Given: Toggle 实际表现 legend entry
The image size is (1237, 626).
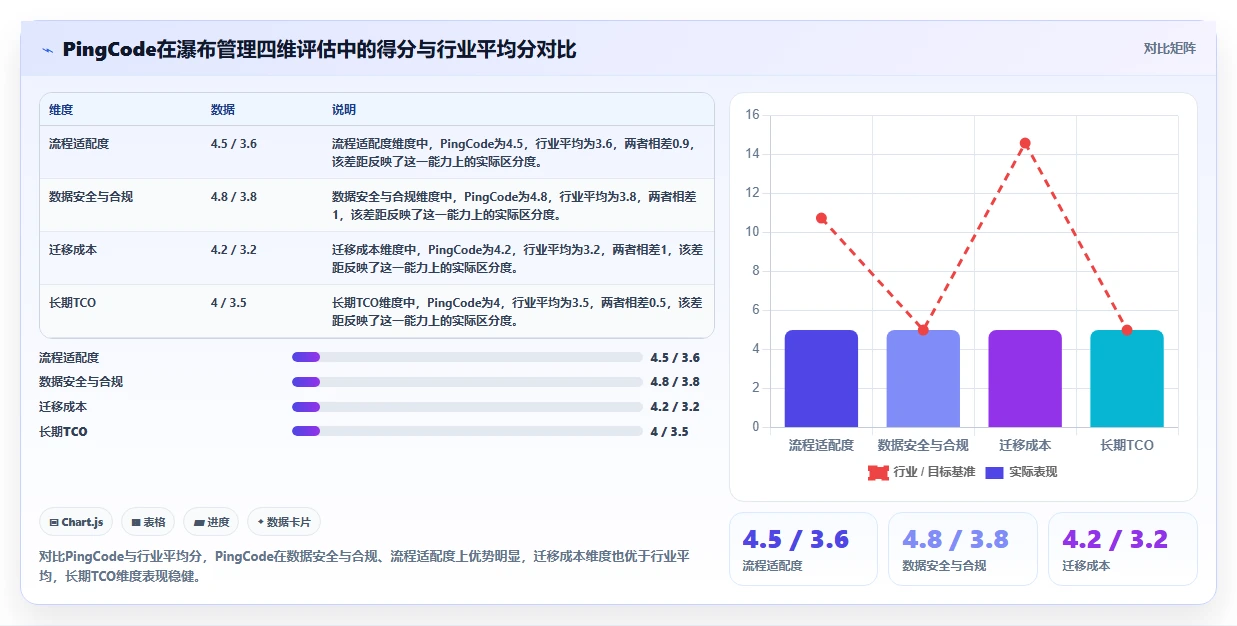Looking at the screenshot, I should (x=1021, y=472).
